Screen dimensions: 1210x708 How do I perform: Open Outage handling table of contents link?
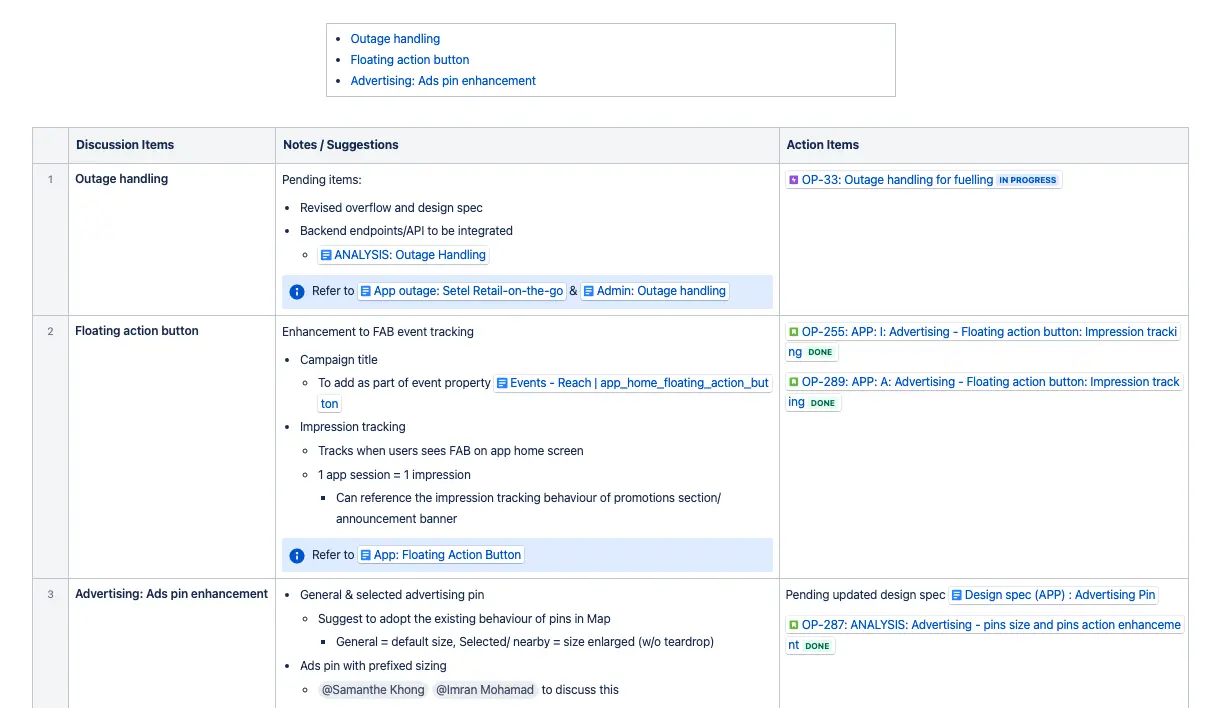[395, 39]
